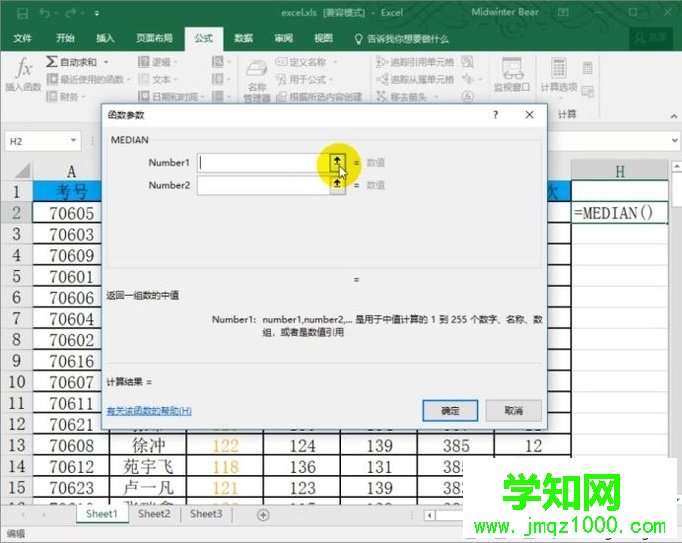This screenshot has height=543, width=682.
Task: Switch to the View (视图) tab
Action: (323, 38)
